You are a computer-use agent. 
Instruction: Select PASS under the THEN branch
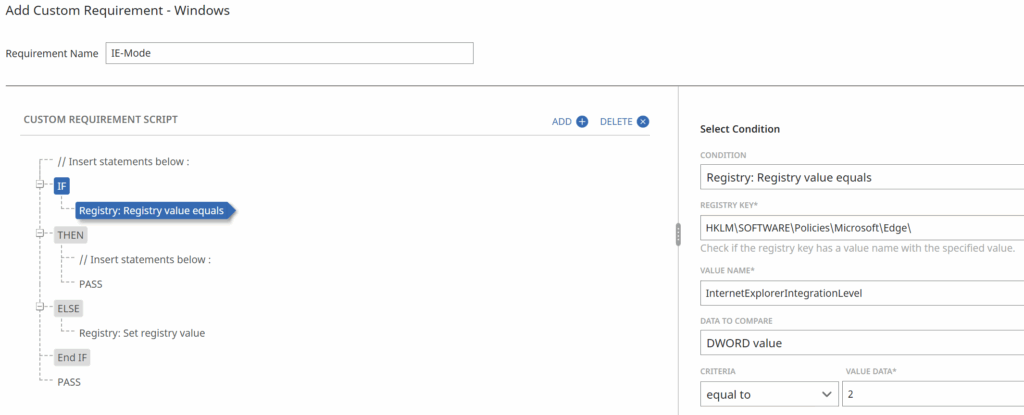tap(91, 284)
